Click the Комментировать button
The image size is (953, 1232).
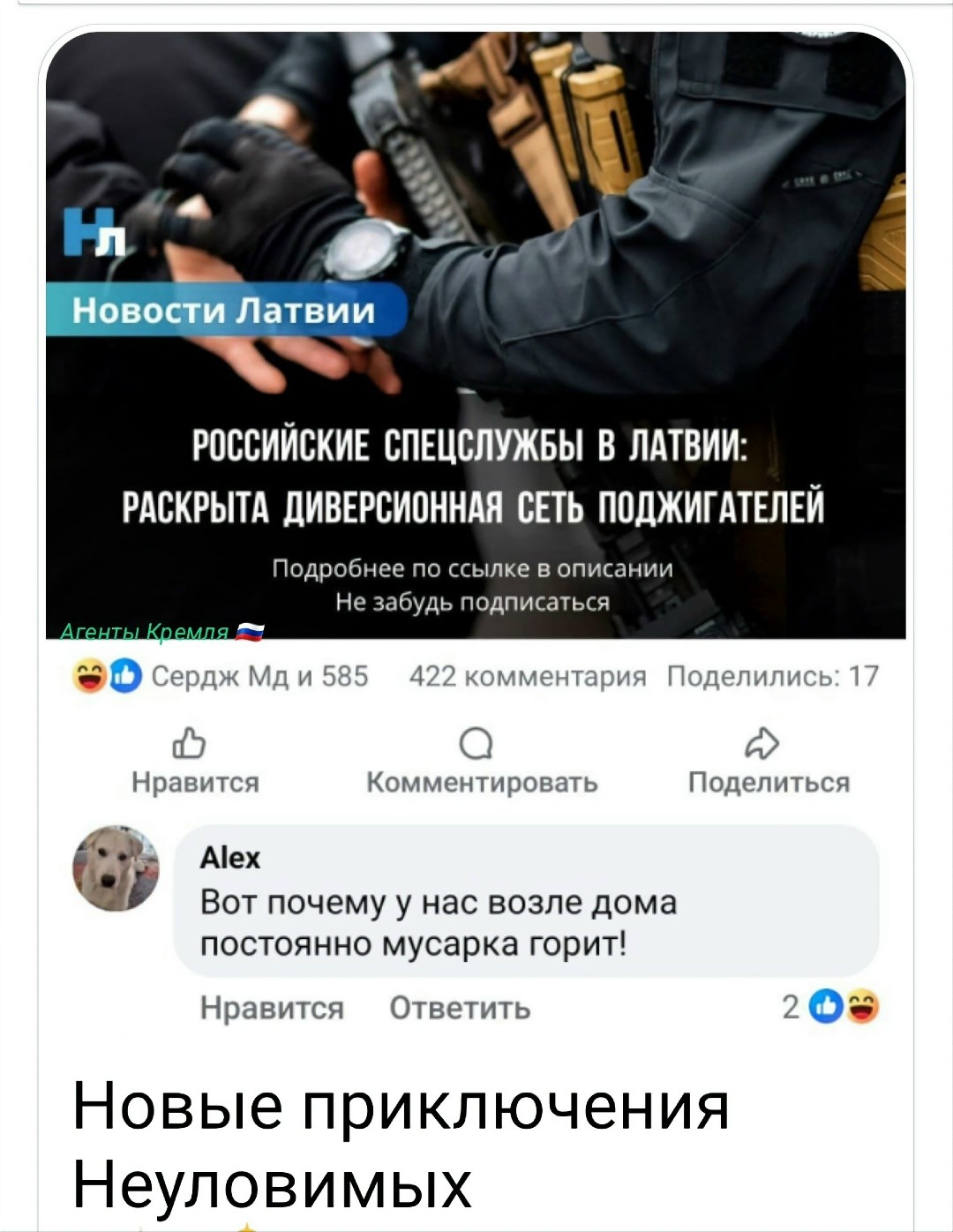point(482,783)
